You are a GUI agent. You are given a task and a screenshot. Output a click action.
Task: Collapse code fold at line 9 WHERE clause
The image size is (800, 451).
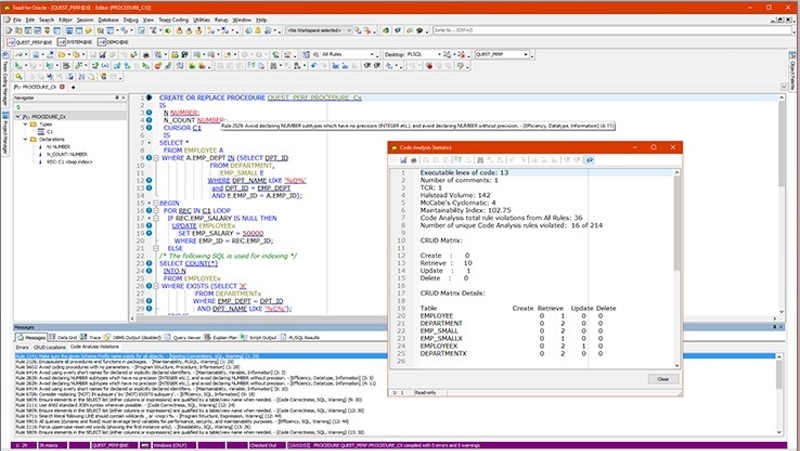pos(156,158)
